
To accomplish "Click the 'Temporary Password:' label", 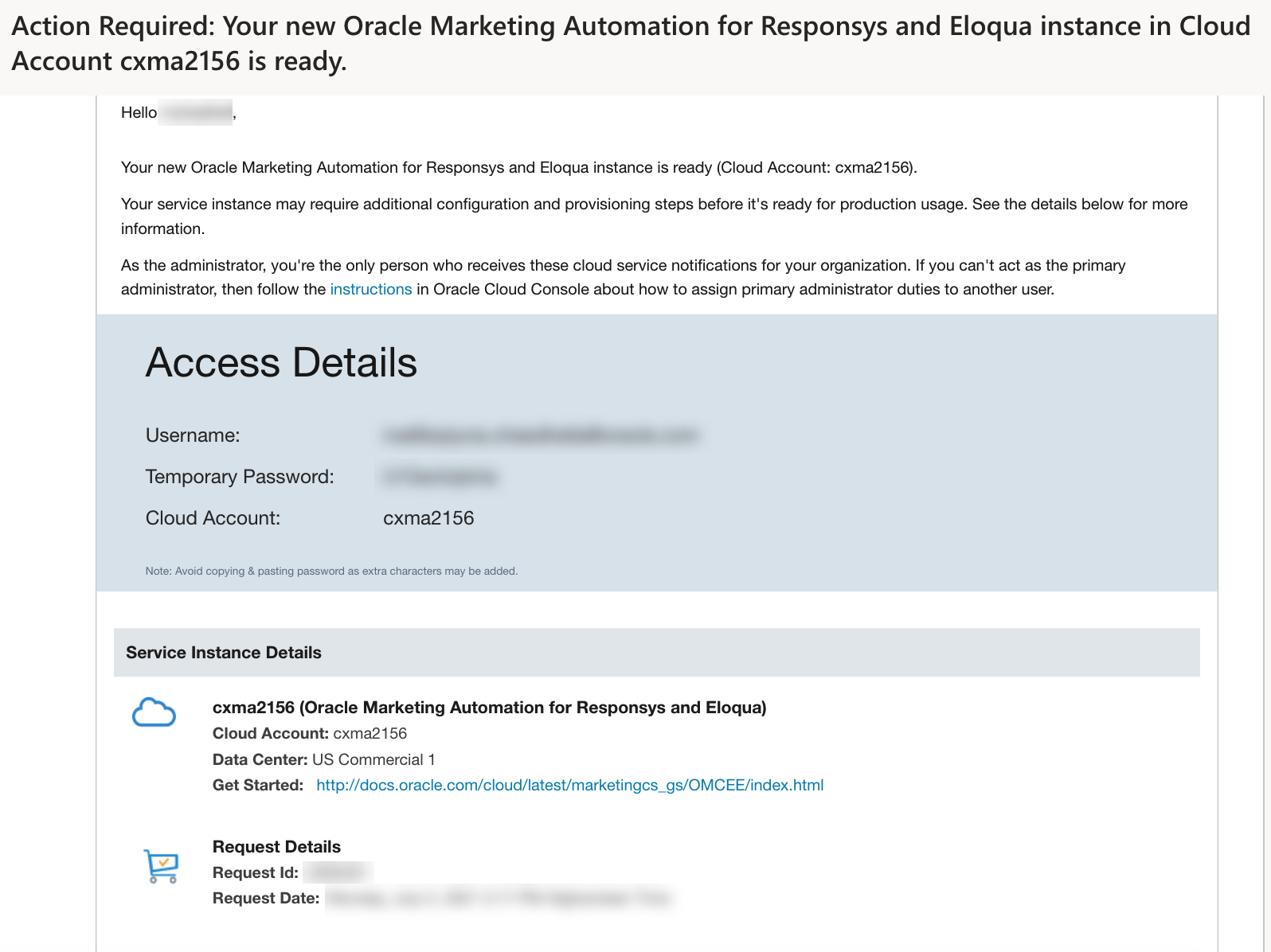I will click(x=240, y=477).
